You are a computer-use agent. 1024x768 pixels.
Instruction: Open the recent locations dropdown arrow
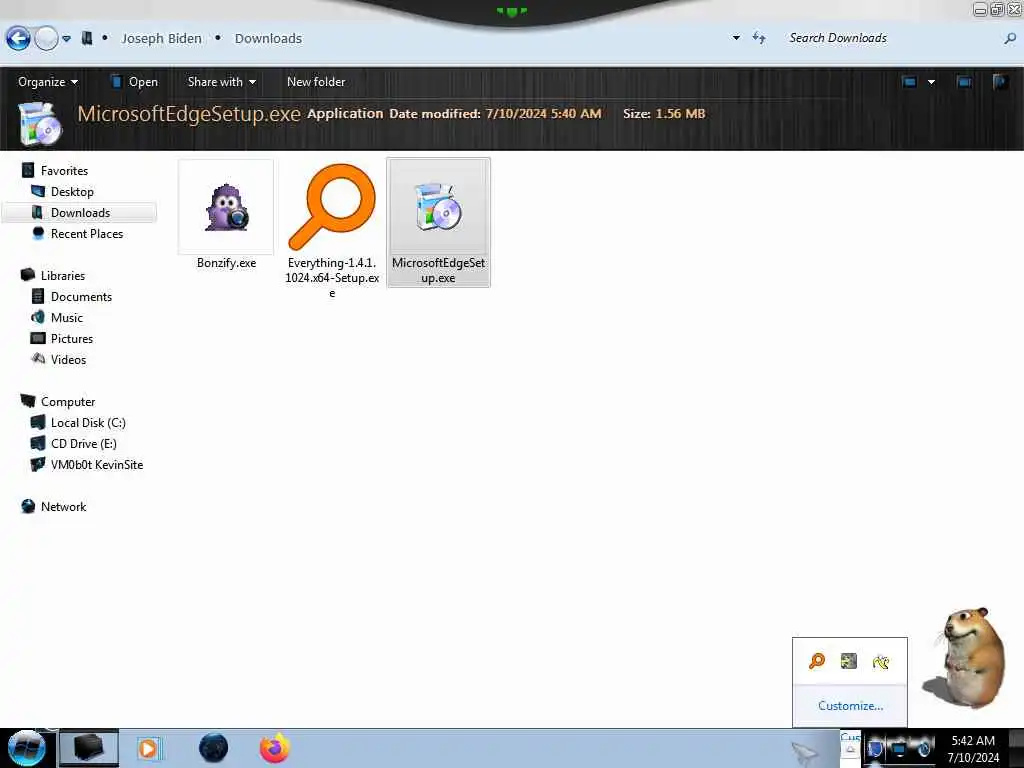[67, 39]
